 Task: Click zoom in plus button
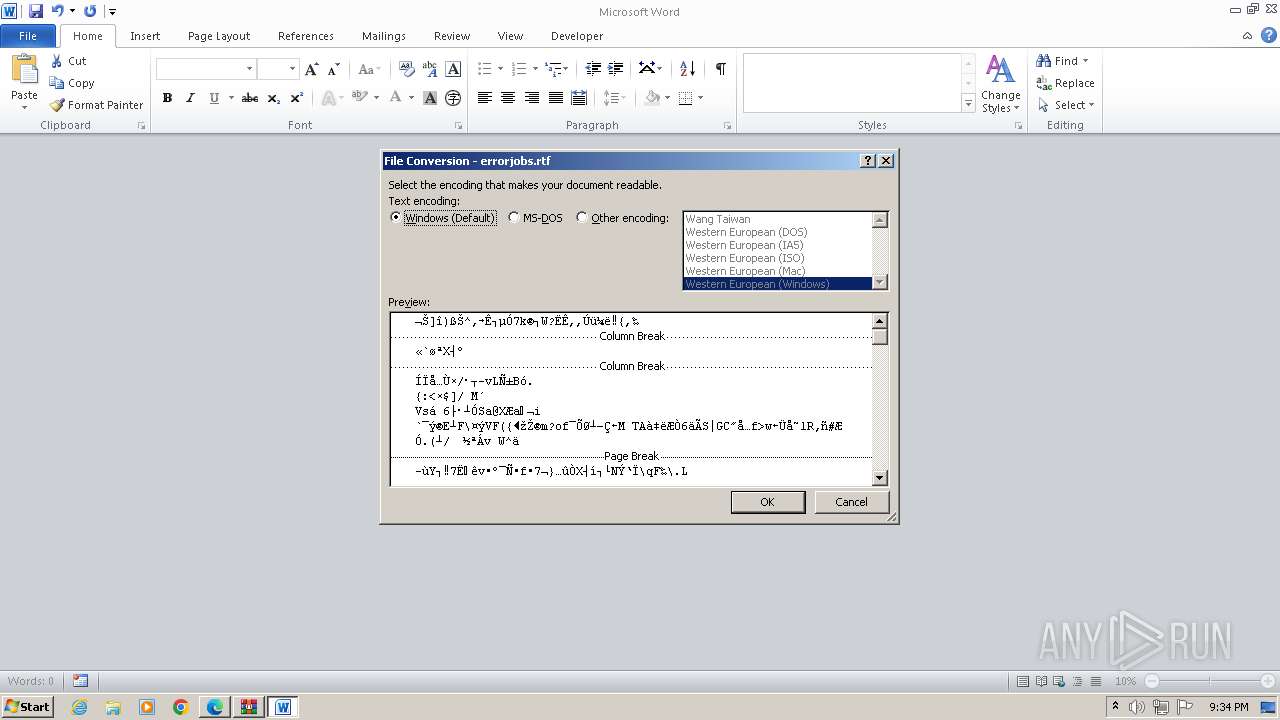click(x=1267, y=681)
